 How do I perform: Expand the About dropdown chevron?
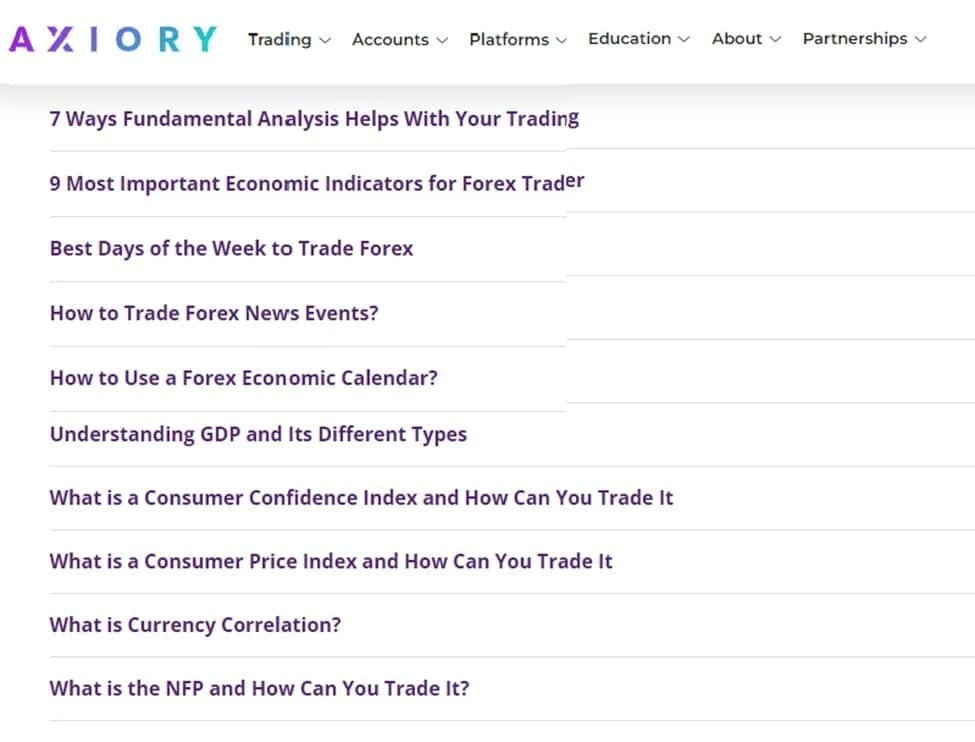coord(775,40)
